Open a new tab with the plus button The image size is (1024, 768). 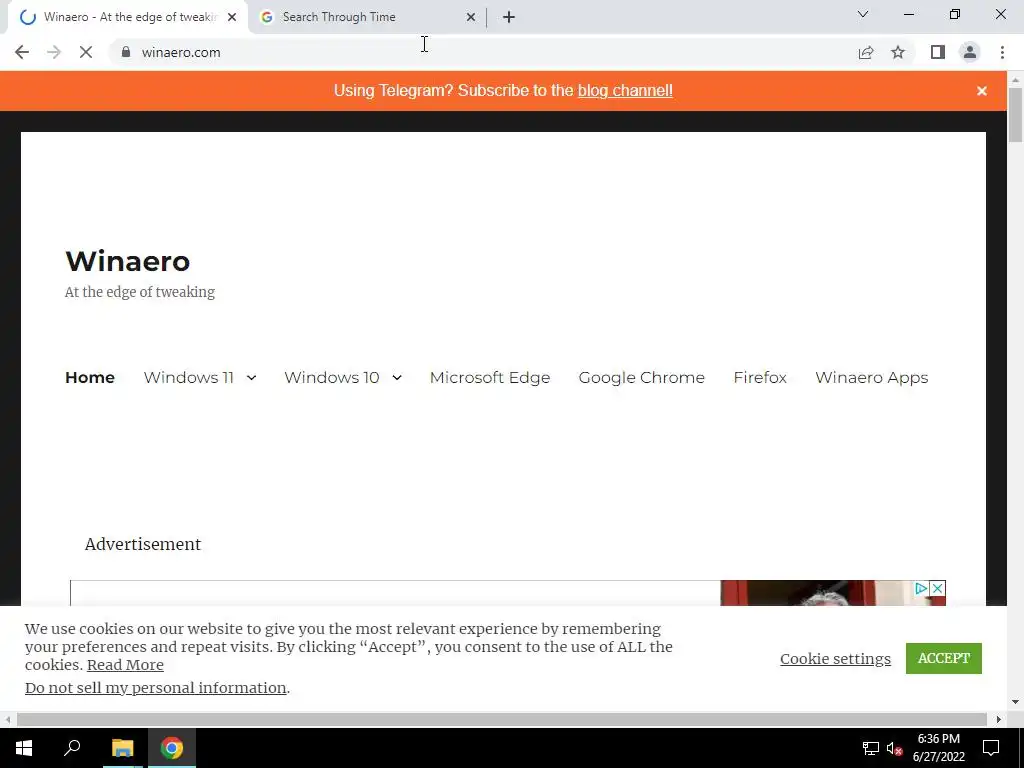click(x=509, y=17)
